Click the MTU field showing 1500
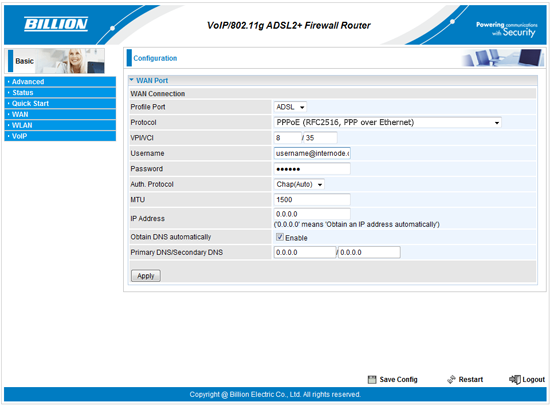The image size is (550, 406). 312,200
